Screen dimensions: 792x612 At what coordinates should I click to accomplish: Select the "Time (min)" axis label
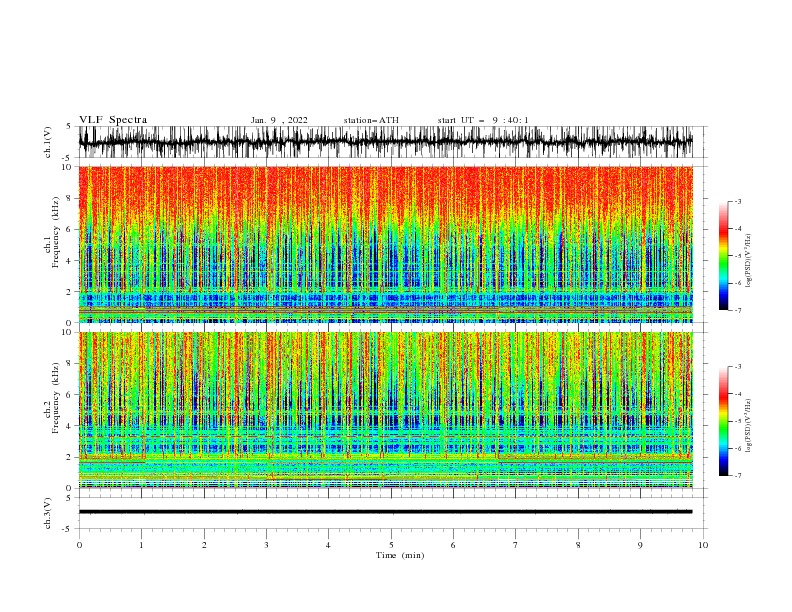click(400, 555)
